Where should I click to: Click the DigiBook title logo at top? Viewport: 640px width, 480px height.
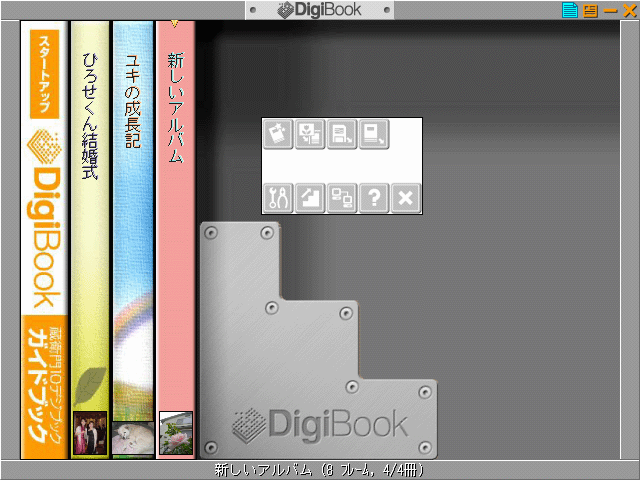click(x=319, y=10)
